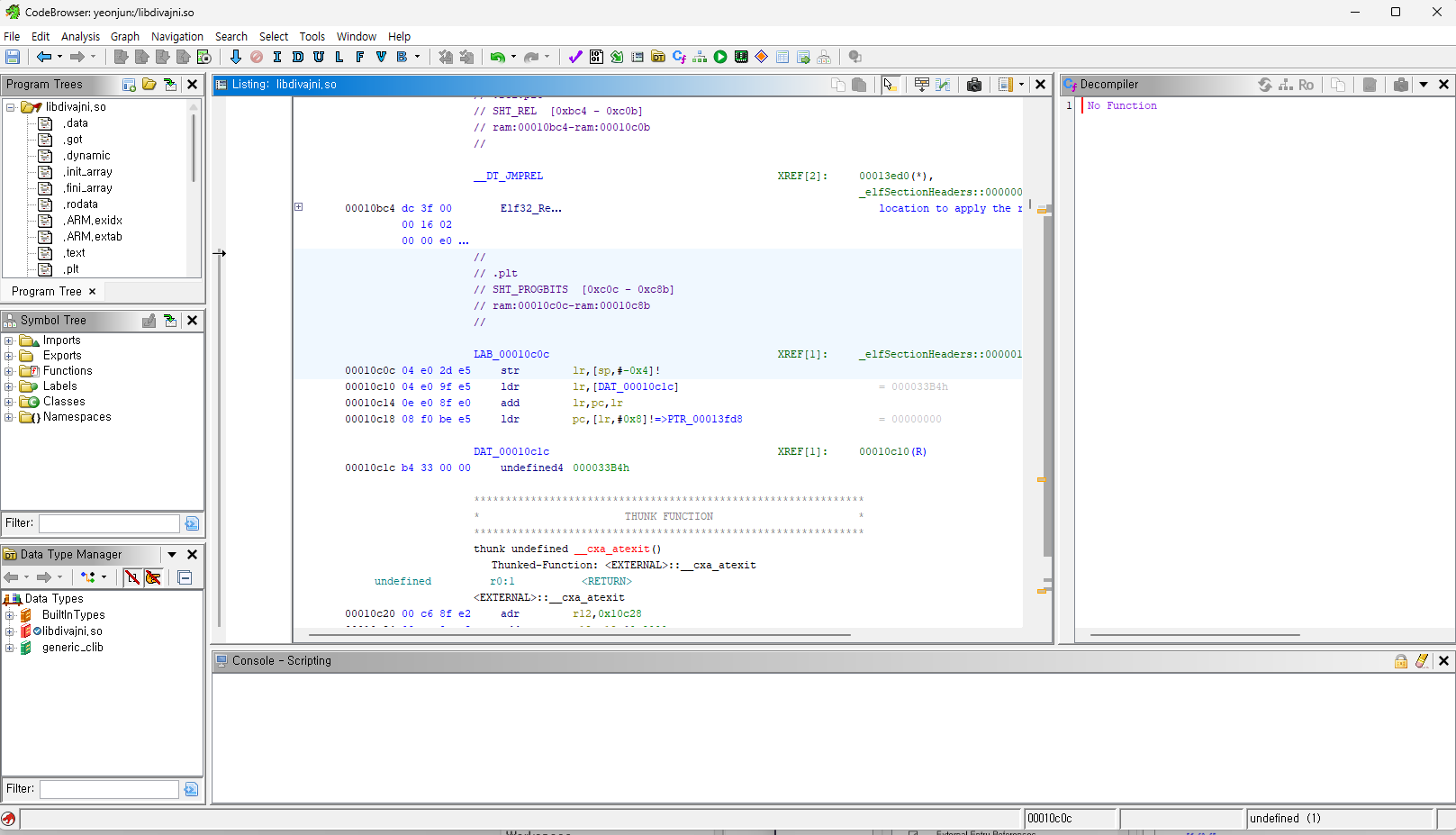Collapse the libdivajni.so program tree root
The image size is (1456, 835).
(11, 107)
